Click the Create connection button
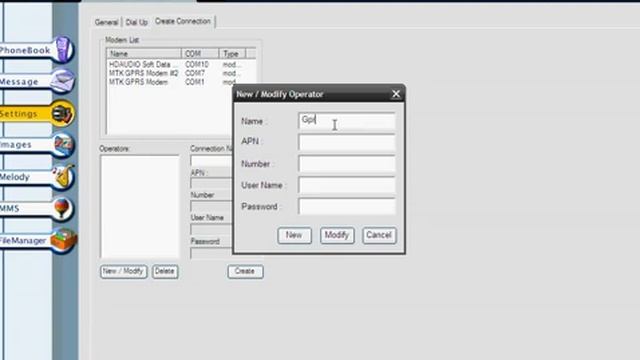The image size is (640, 360). pos(245,271)
